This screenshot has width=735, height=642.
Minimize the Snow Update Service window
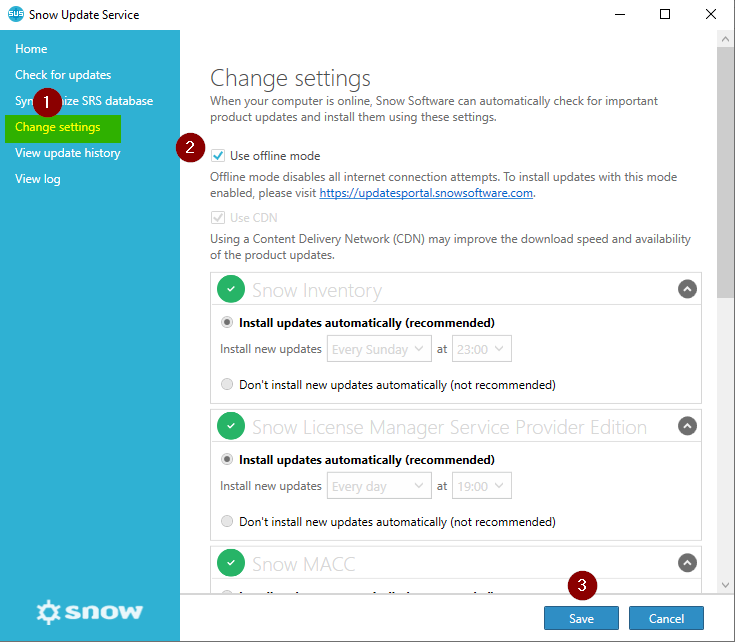620,15
